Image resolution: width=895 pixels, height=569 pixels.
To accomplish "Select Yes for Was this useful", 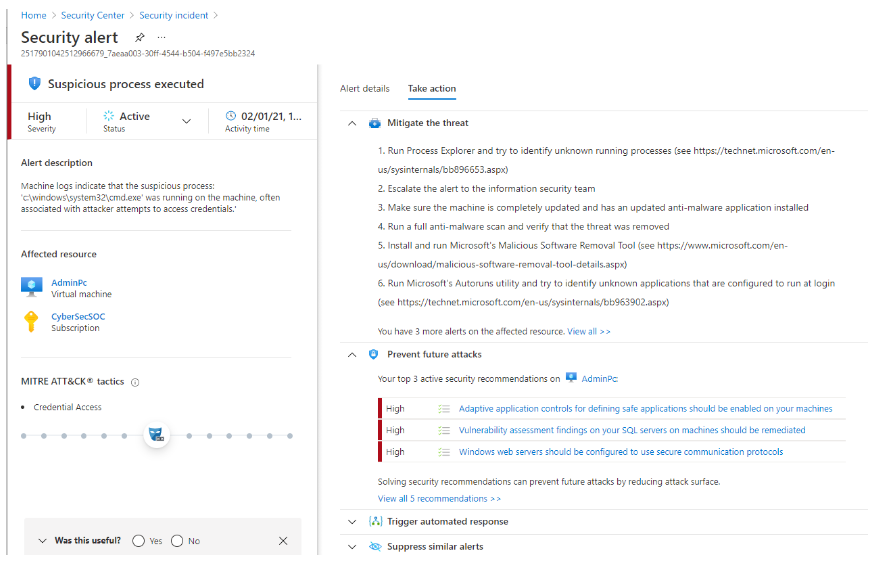I will tap(138, 541).
